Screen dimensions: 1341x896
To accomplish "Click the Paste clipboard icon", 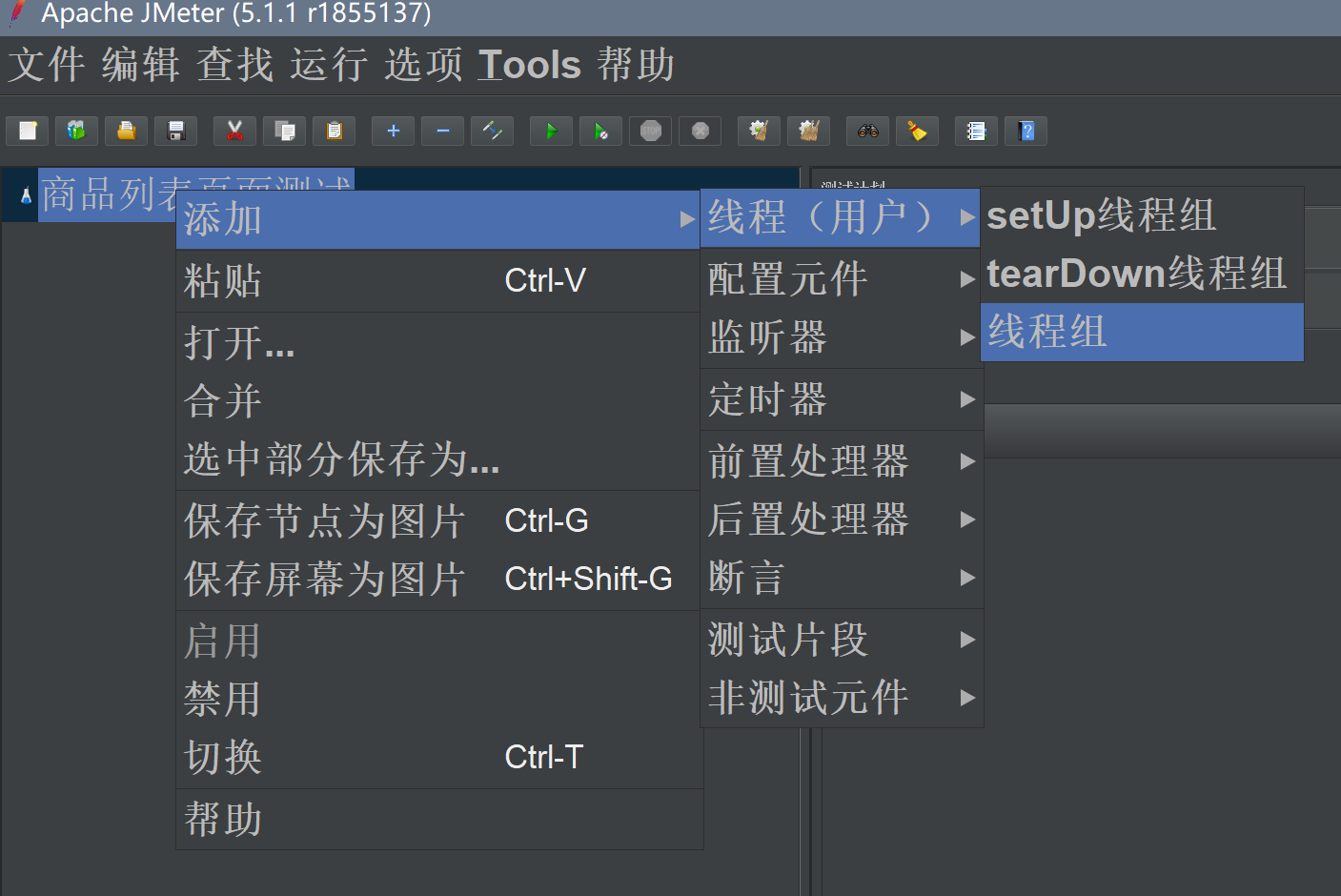I will 334,131.
